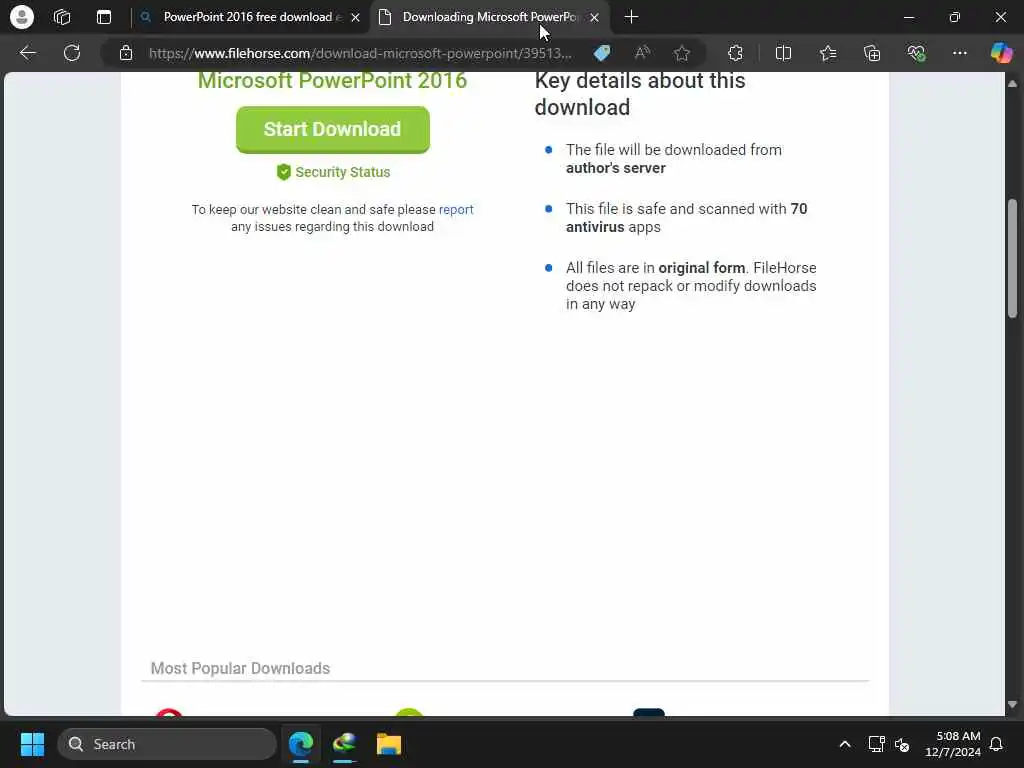This screenshot has height=768, width=1024.
Task: Open File Explorer from the taskbar
Action: click(x=389, y=744)
